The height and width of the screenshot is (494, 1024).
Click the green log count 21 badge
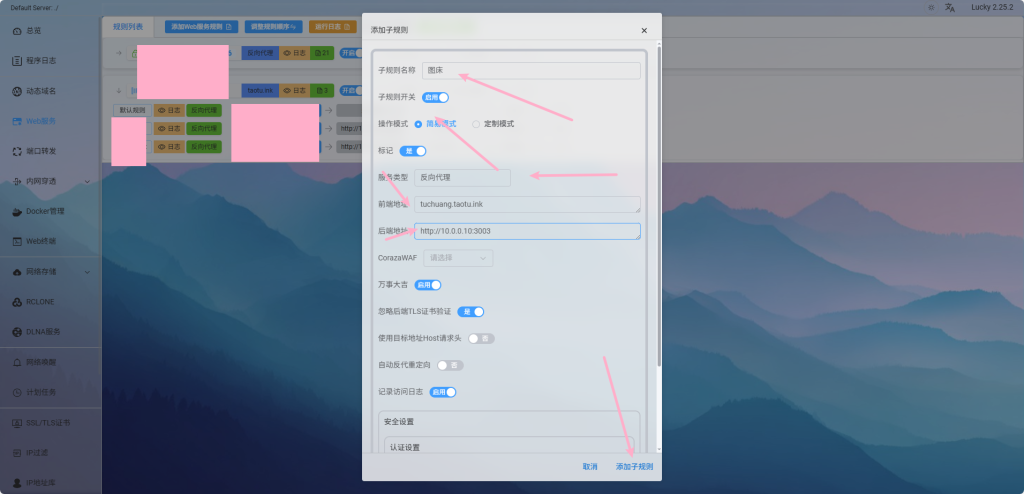tap(321, 53)
